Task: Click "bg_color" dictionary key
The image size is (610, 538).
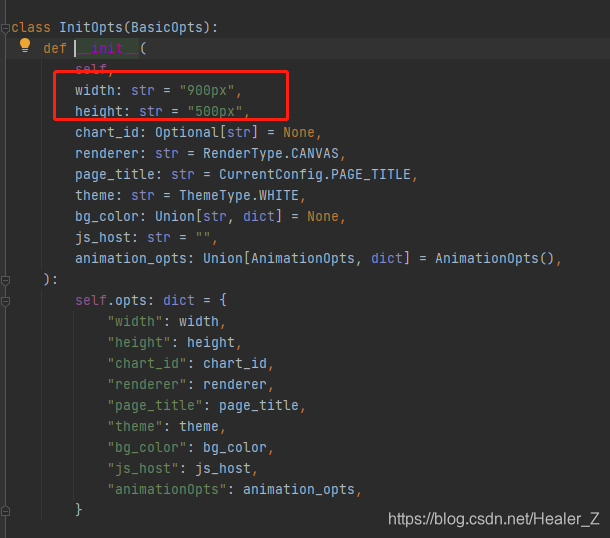Action: (x=147, y=447)
